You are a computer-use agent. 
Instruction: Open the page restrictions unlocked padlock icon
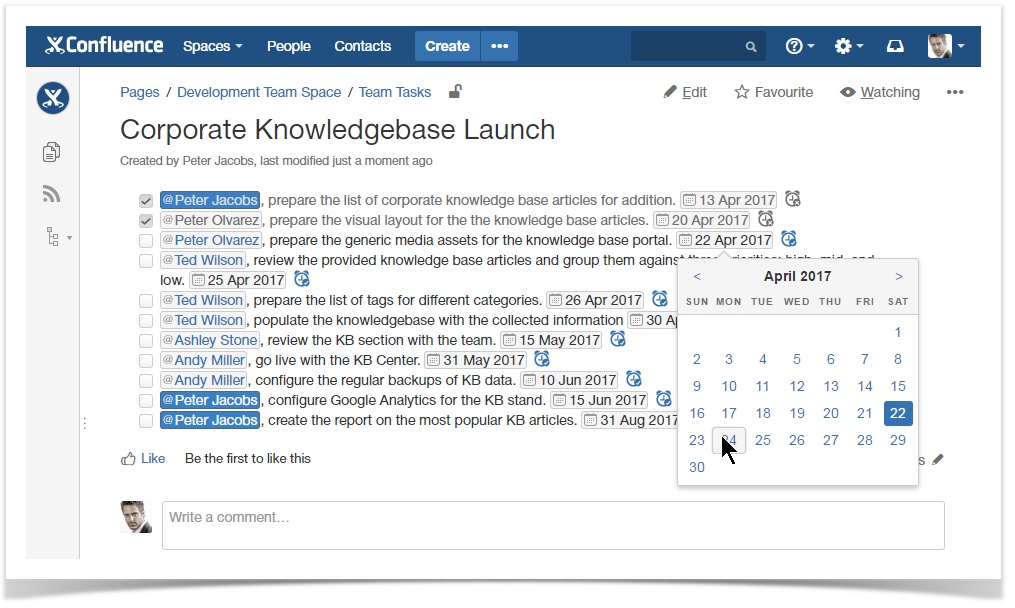tap(455, 92)
